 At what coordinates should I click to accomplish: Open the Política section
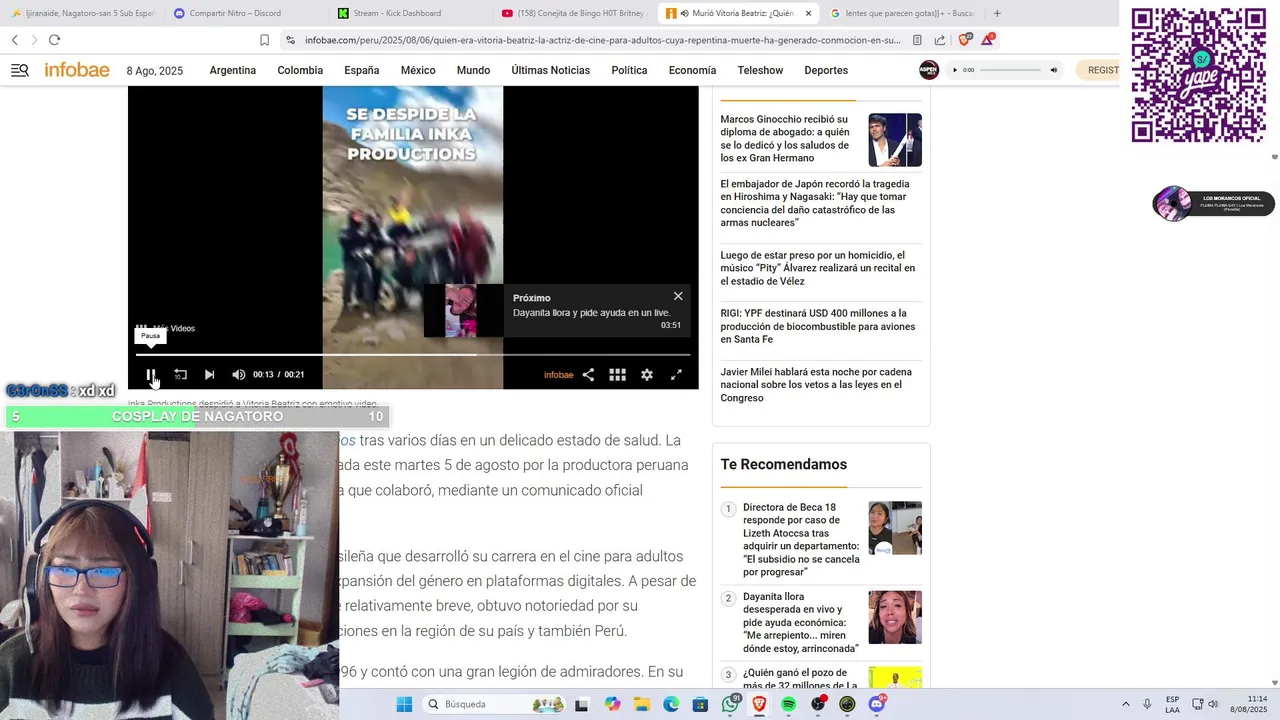pyautogui.click(x=629, y=70)
